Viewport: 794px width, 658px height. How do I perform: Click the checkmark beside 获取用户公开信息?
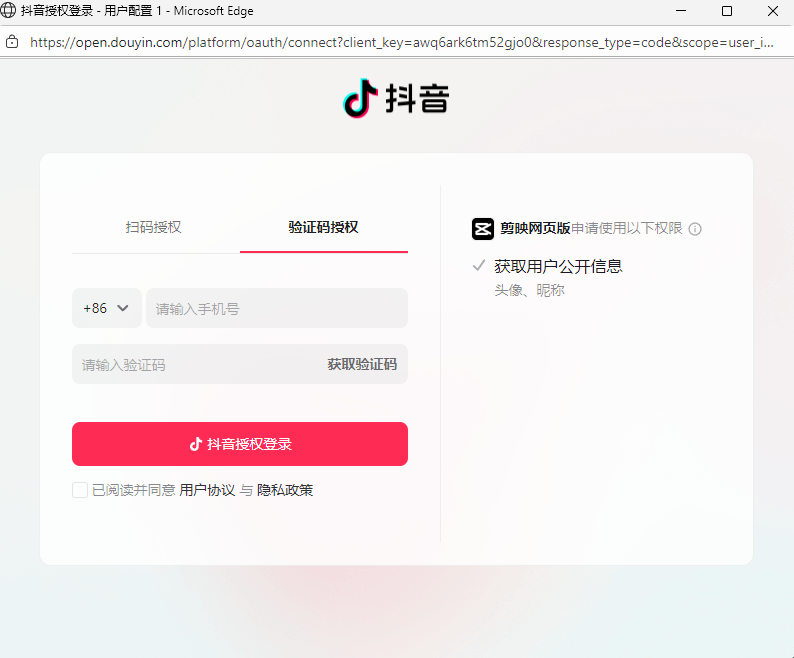(479, 265)
